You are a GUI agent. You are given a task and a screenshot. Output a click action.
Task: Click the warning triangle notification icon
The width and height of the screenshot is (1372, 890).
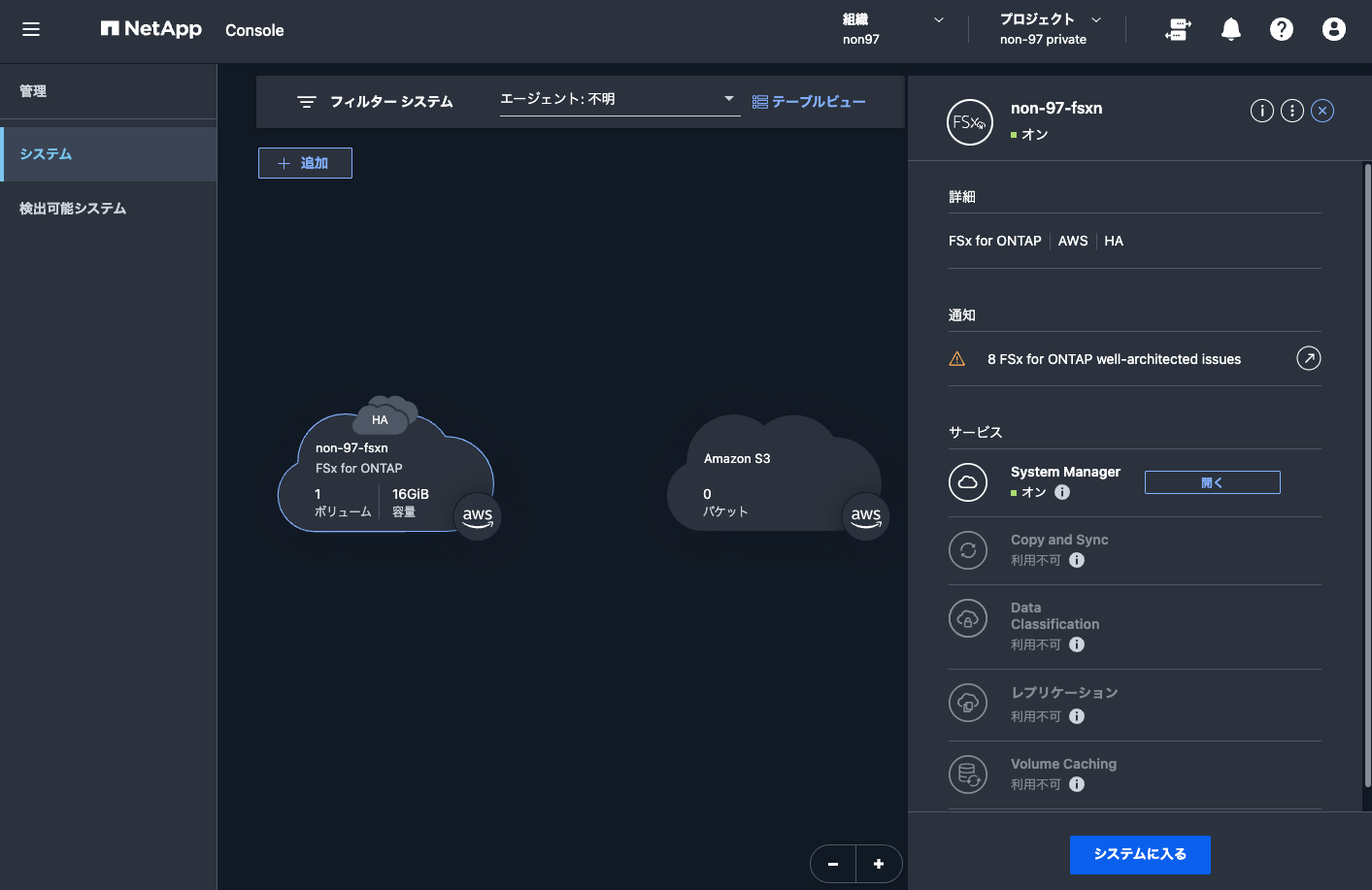[957, 359]
